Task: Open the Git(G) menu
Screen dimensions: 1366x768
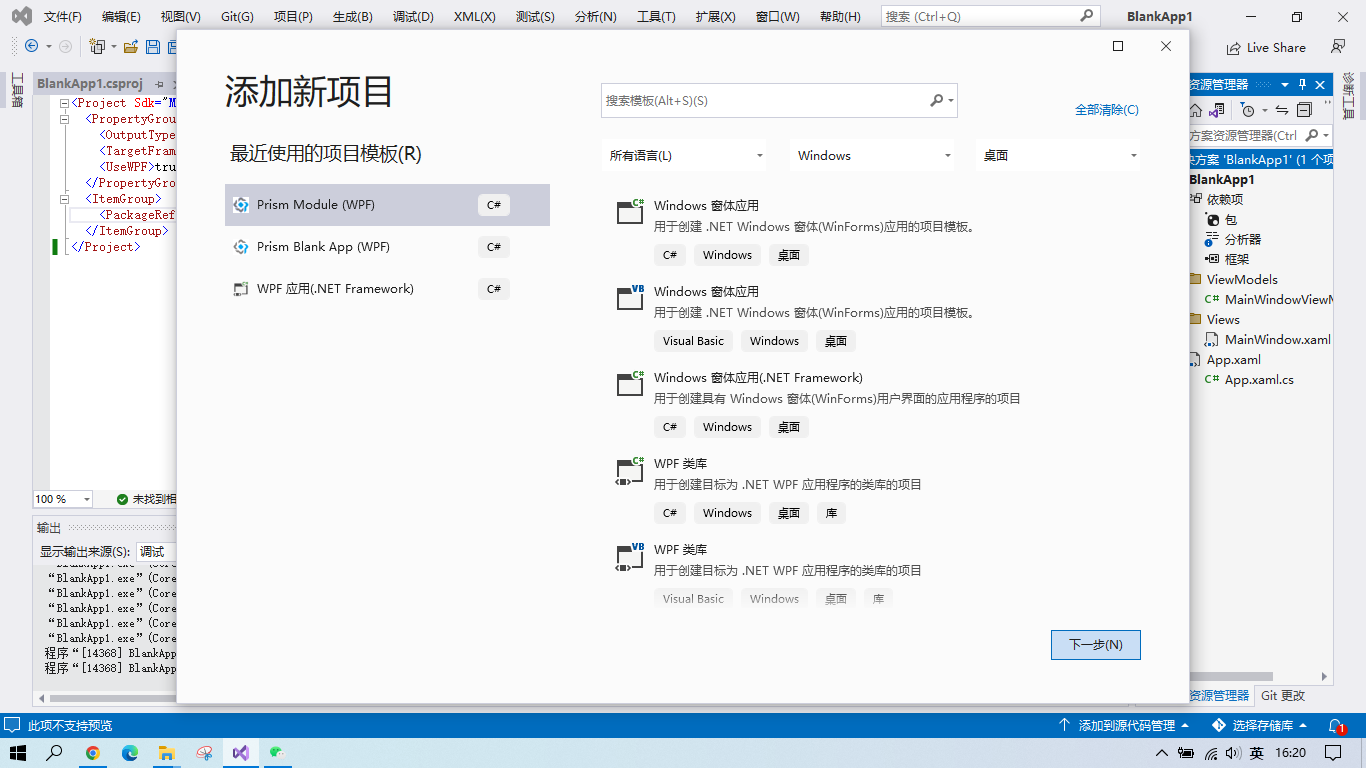Action: (236, 16)
